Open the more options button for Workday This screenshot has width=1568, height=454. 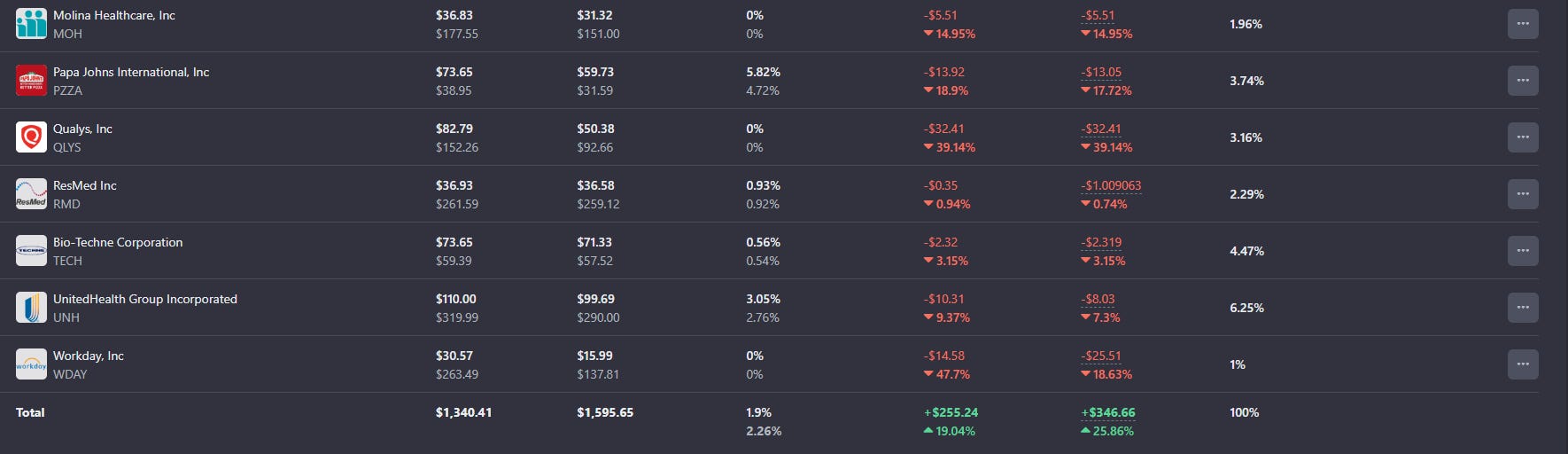[1523, 364]
